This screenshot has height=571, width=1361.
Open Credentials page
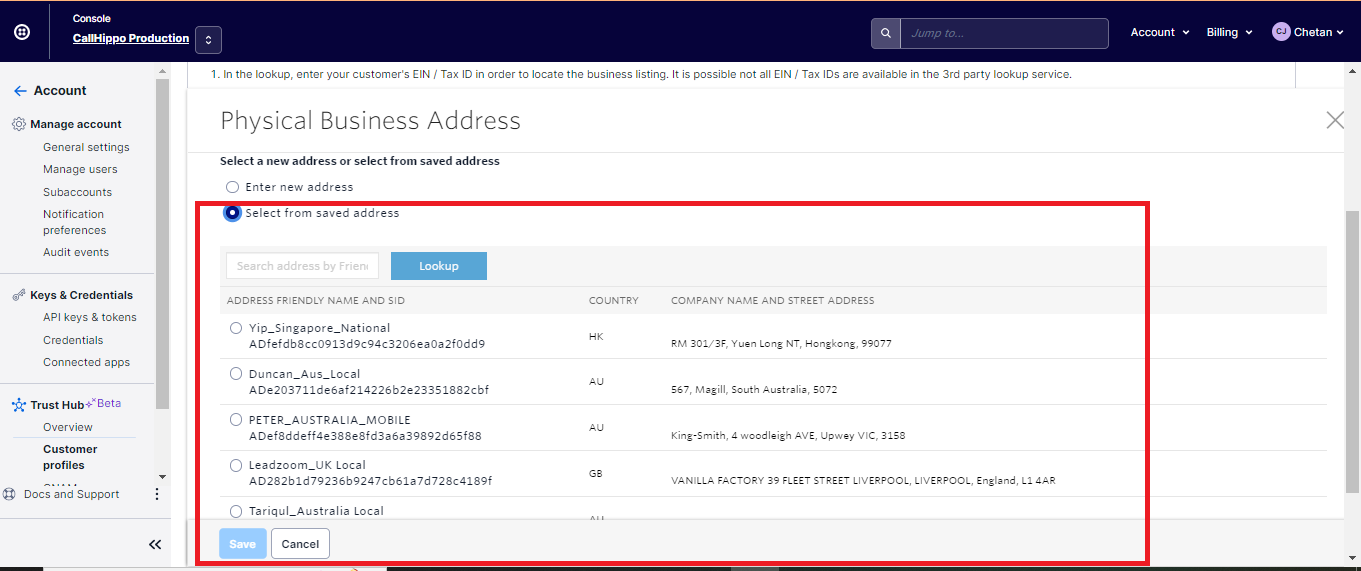click(x=73, y=340)
